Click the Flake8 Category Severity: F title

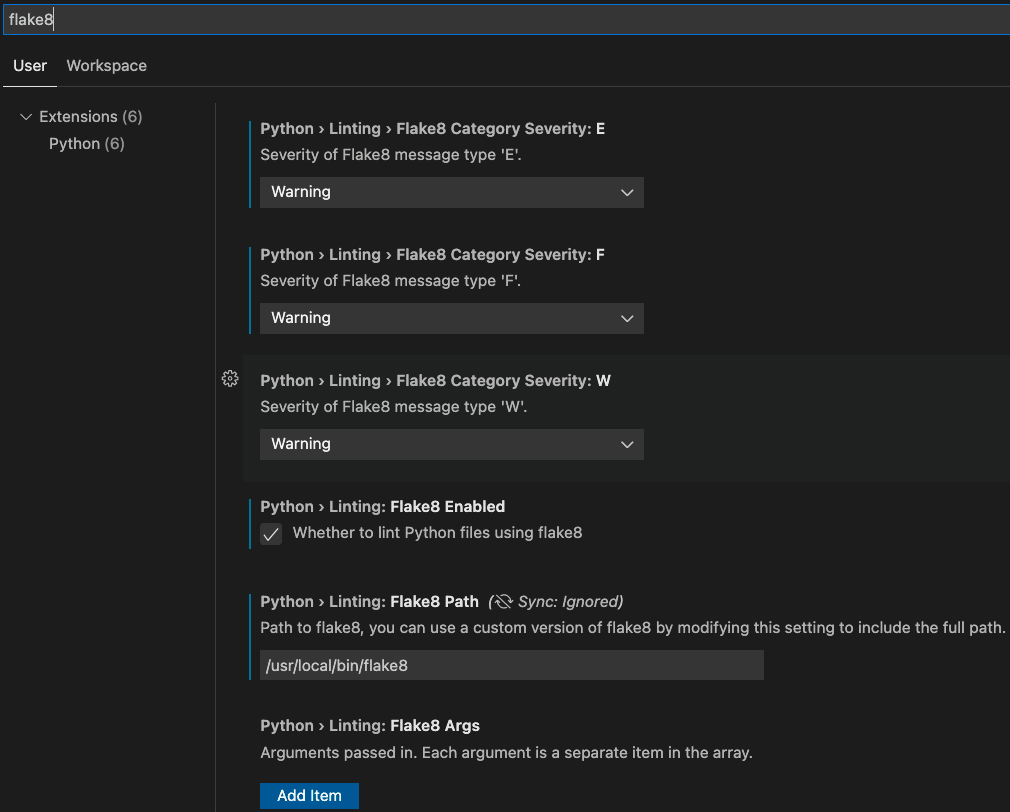point(432,255)
